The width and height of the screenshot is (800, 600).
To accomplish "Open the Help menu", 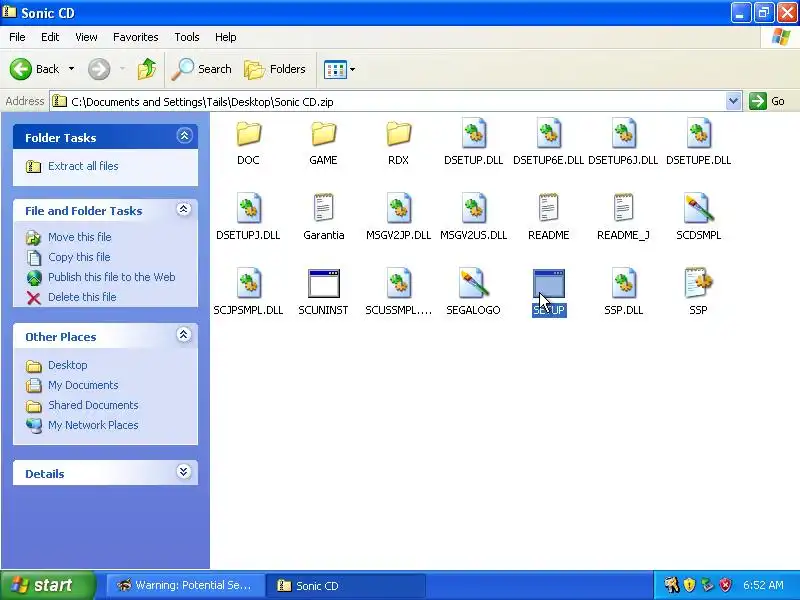I will [x=226, y=37].
